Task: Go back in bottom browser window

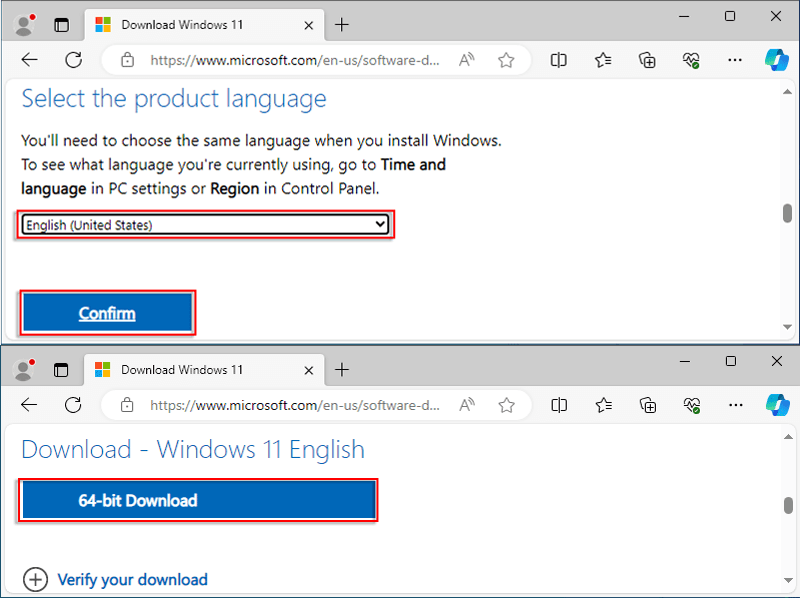Action: click(29, 405)
